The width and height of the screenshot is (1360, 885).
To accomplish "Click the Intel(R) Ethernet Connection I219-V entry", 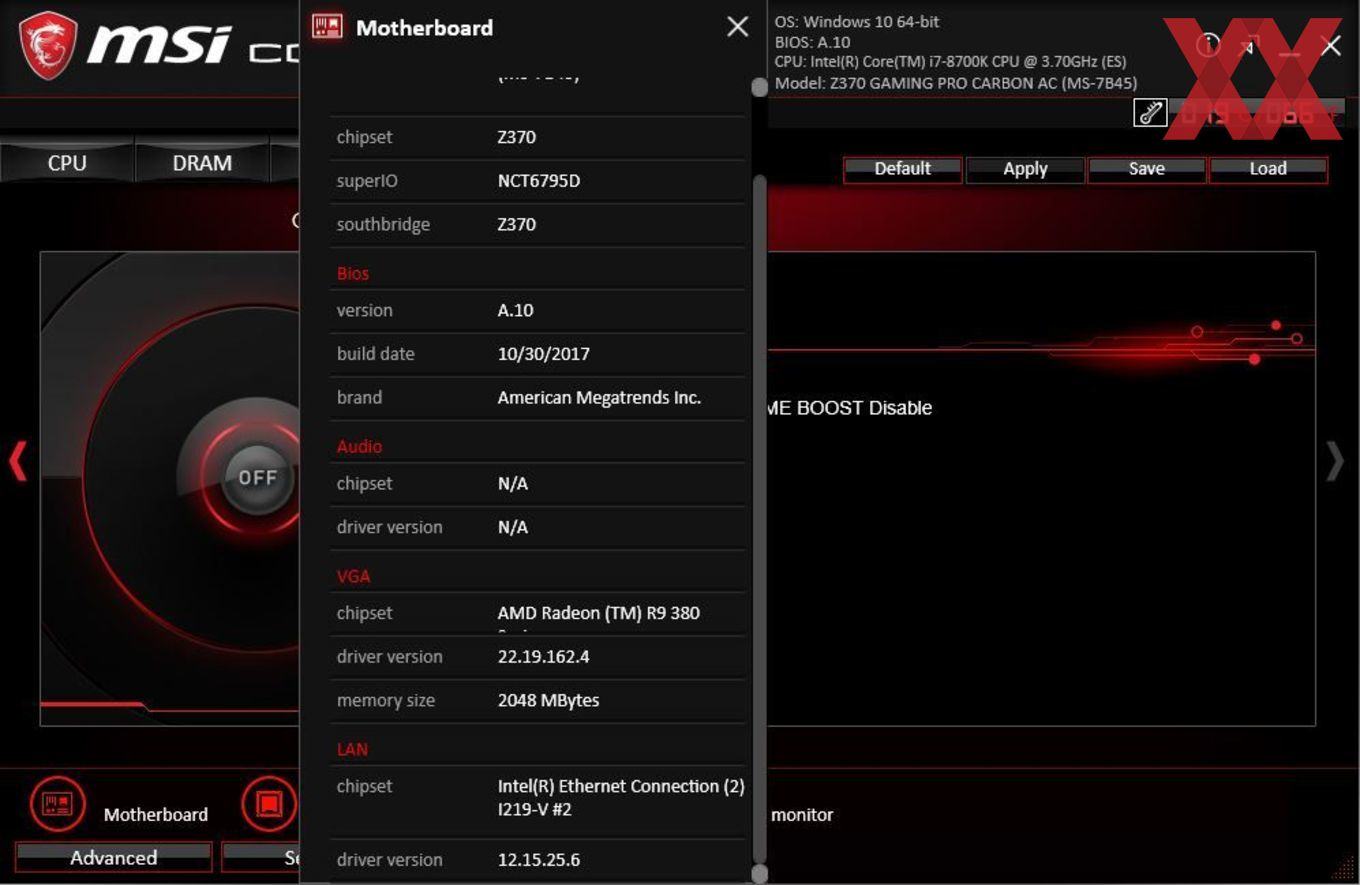I will [621, 797].
